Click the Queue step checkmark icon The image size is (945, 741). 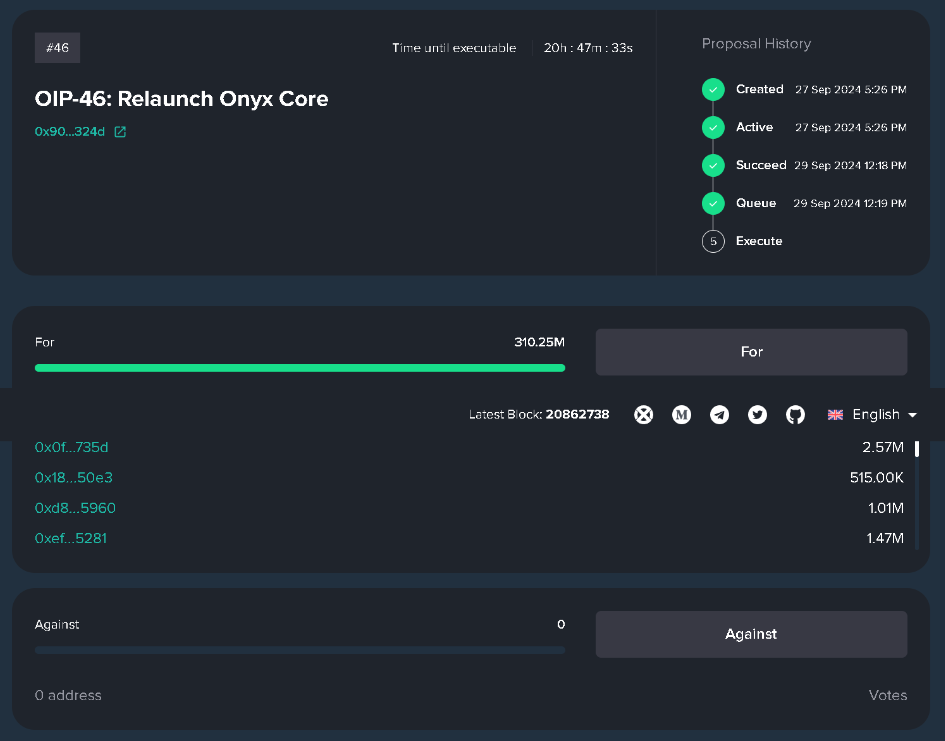713,203
